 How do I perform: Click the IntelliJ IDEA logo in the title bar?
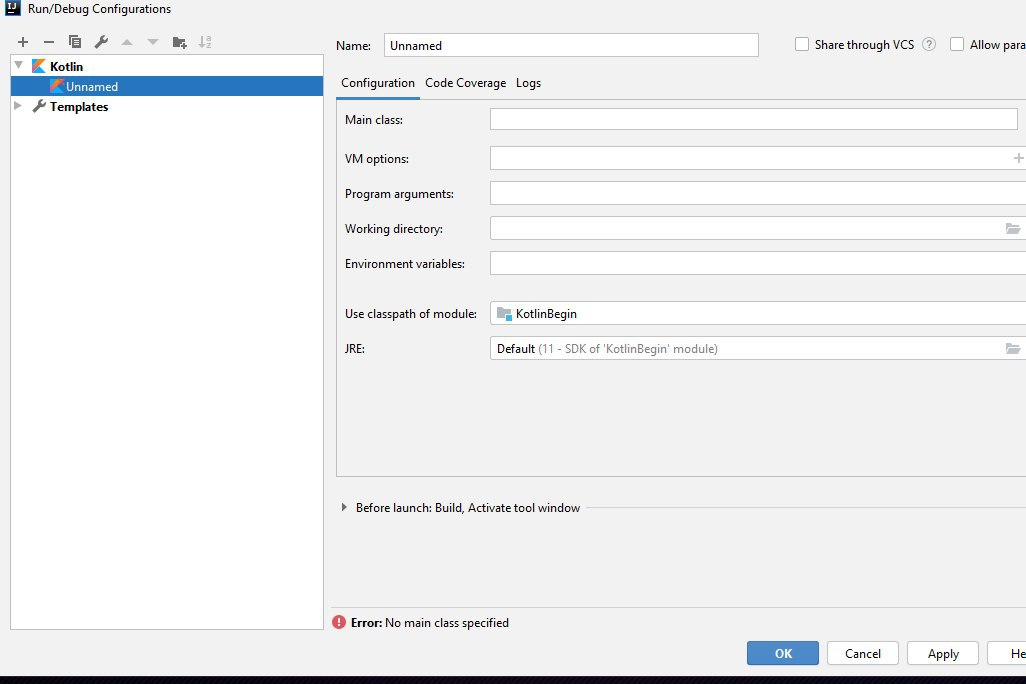12,8
